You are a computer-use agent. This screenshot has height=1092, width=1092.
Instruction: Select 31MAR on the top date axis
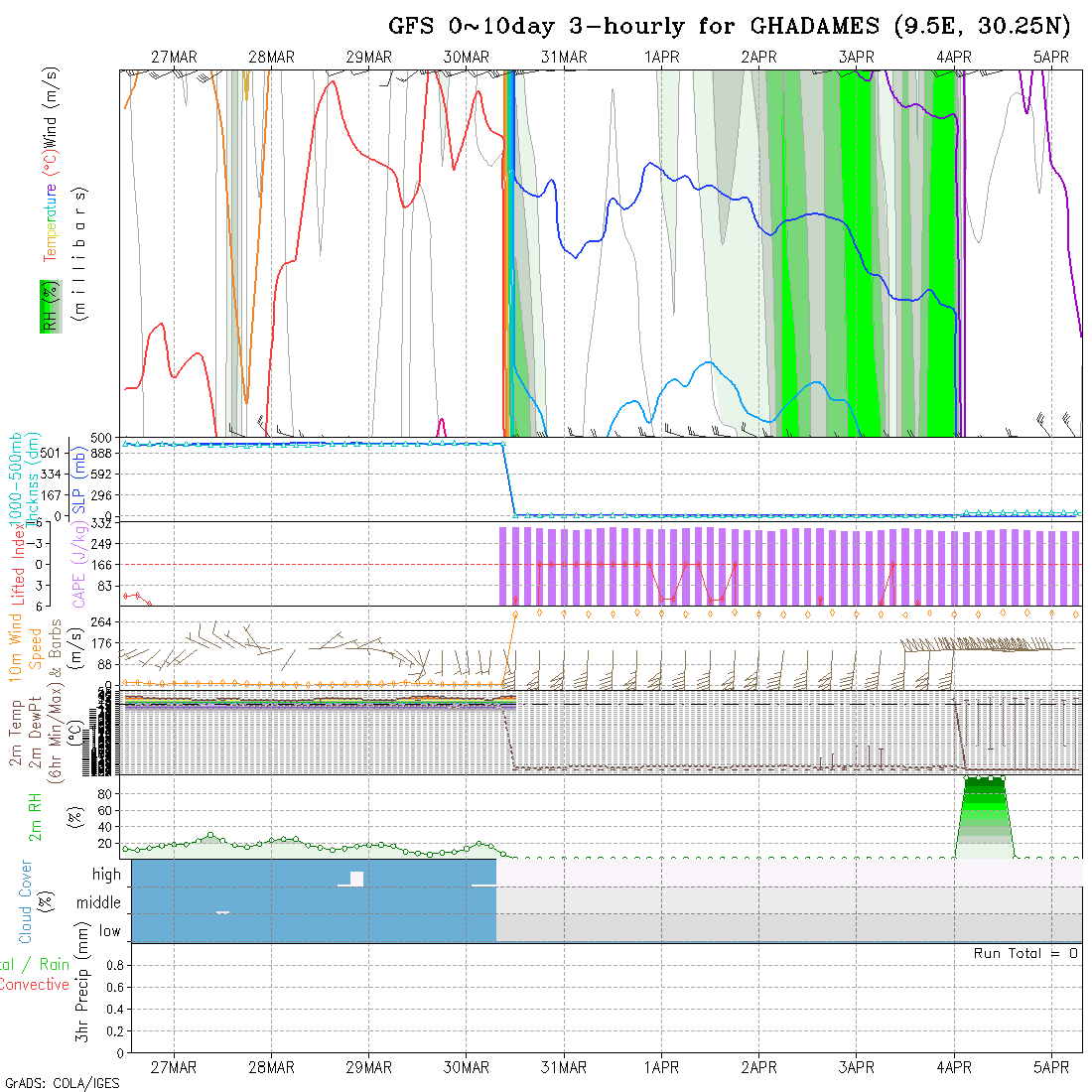tap(564, 58)
